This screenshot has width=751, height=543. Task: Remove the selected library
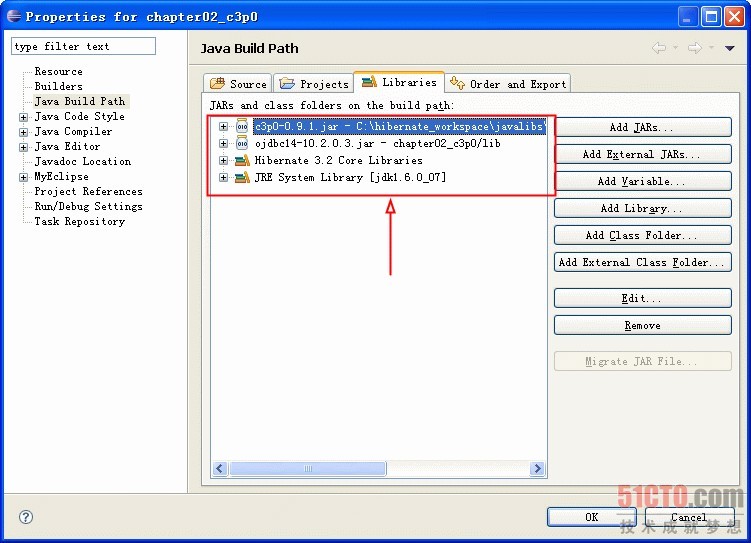(643, 325)
